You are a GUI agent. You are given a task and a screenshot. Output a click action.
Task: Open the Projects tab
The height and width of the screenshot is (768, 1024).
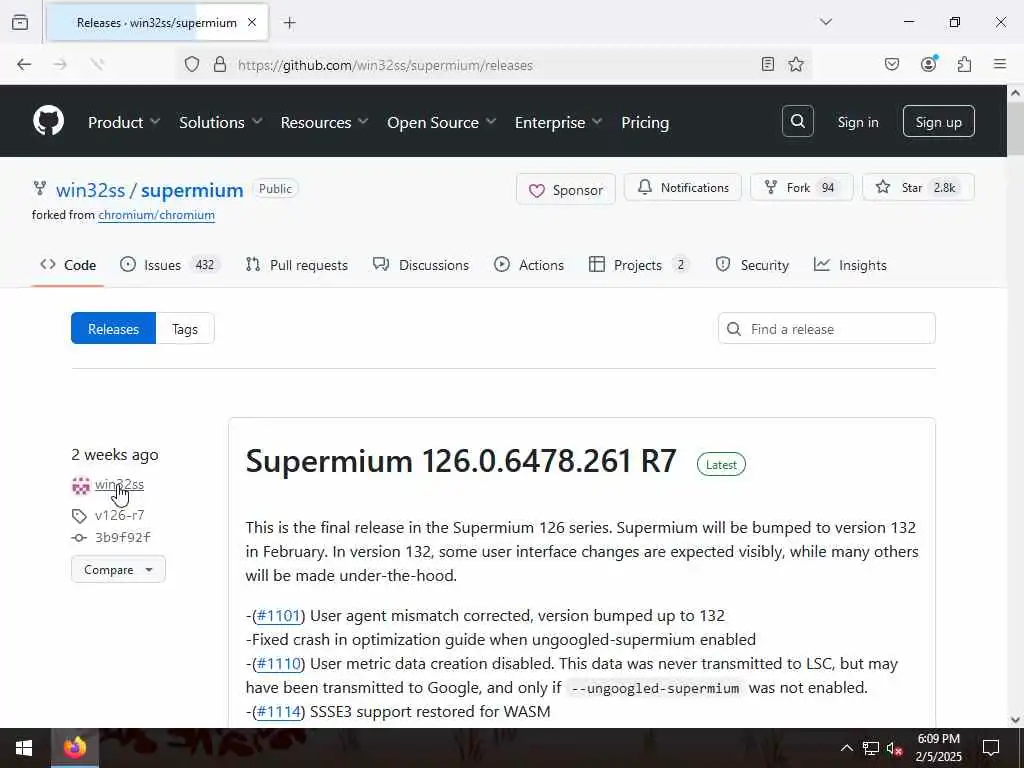639,264
